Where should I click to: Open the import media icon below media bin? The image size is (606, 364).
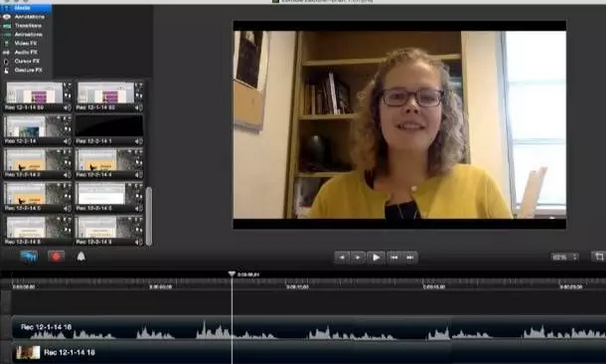(x=29, y=256)
